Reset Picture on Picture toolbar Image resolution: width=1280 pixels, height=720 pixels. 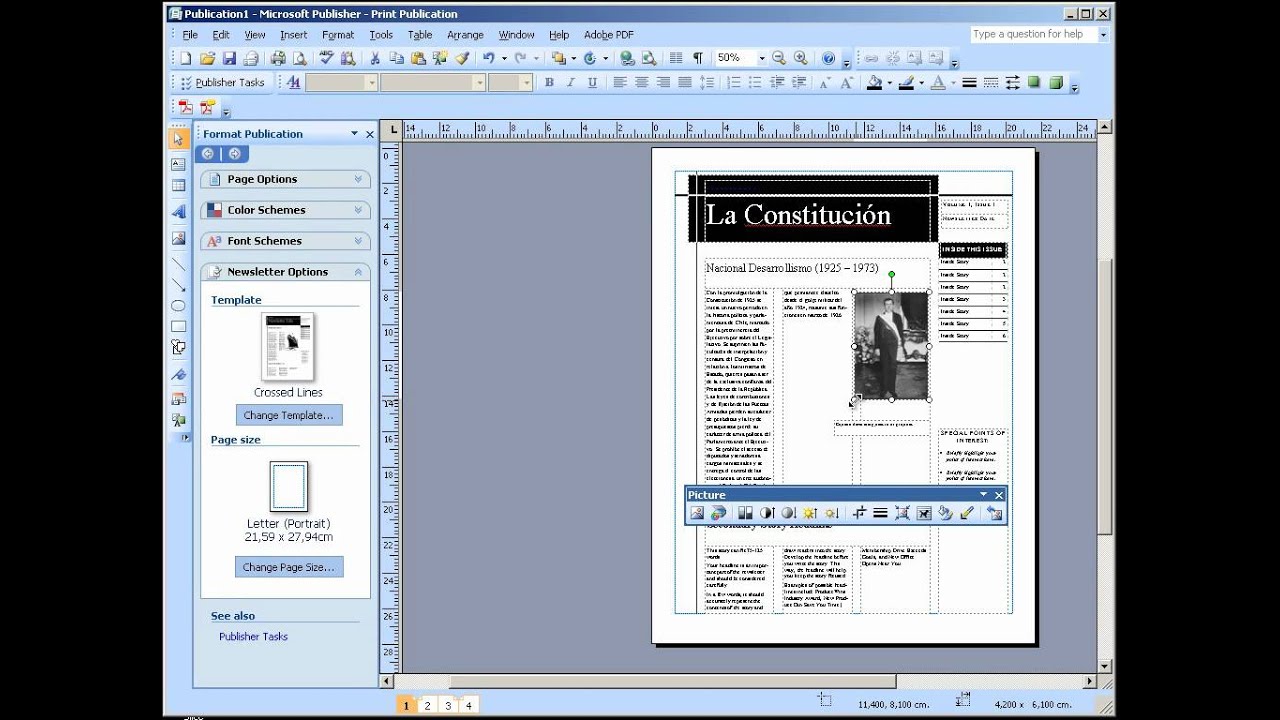tap(994, 513)
